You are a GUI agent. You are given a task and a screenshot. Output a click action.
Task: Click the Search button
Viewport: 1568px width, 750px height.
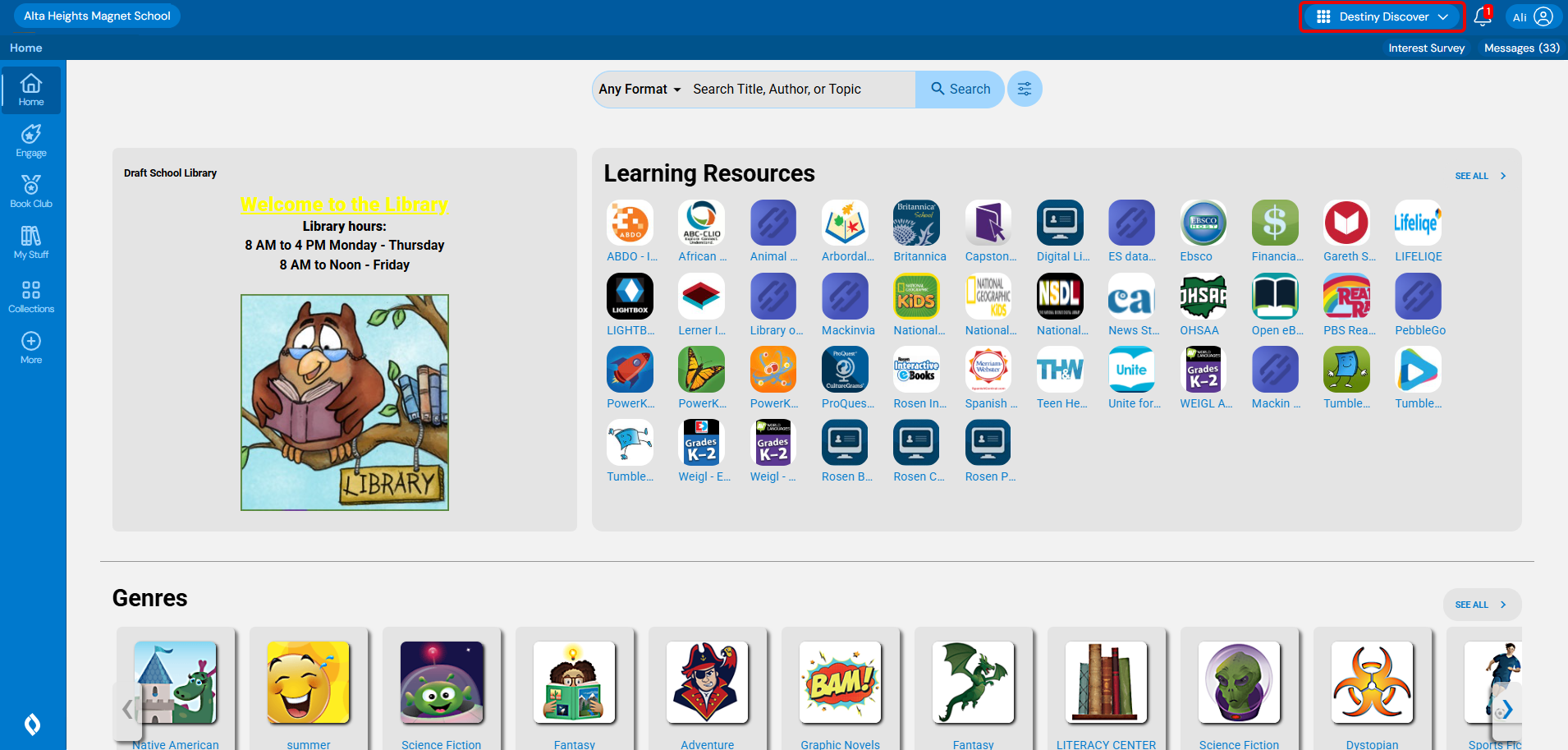coord(960,89)
